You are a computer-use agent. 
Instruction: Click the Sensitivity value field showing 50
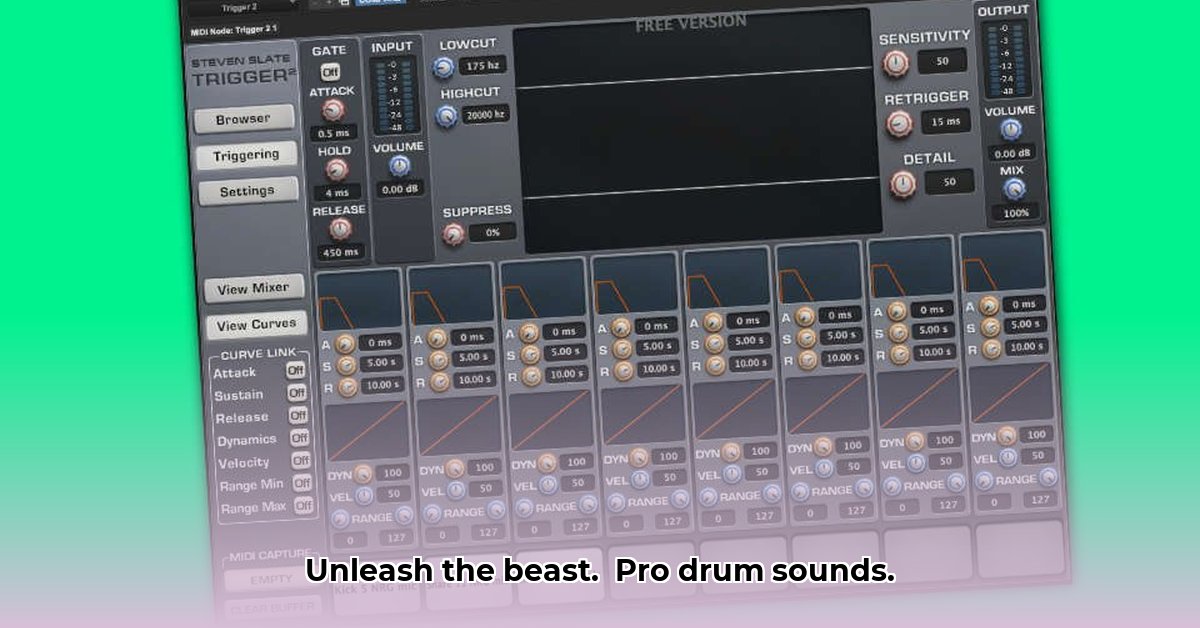(x=942, y=61)
